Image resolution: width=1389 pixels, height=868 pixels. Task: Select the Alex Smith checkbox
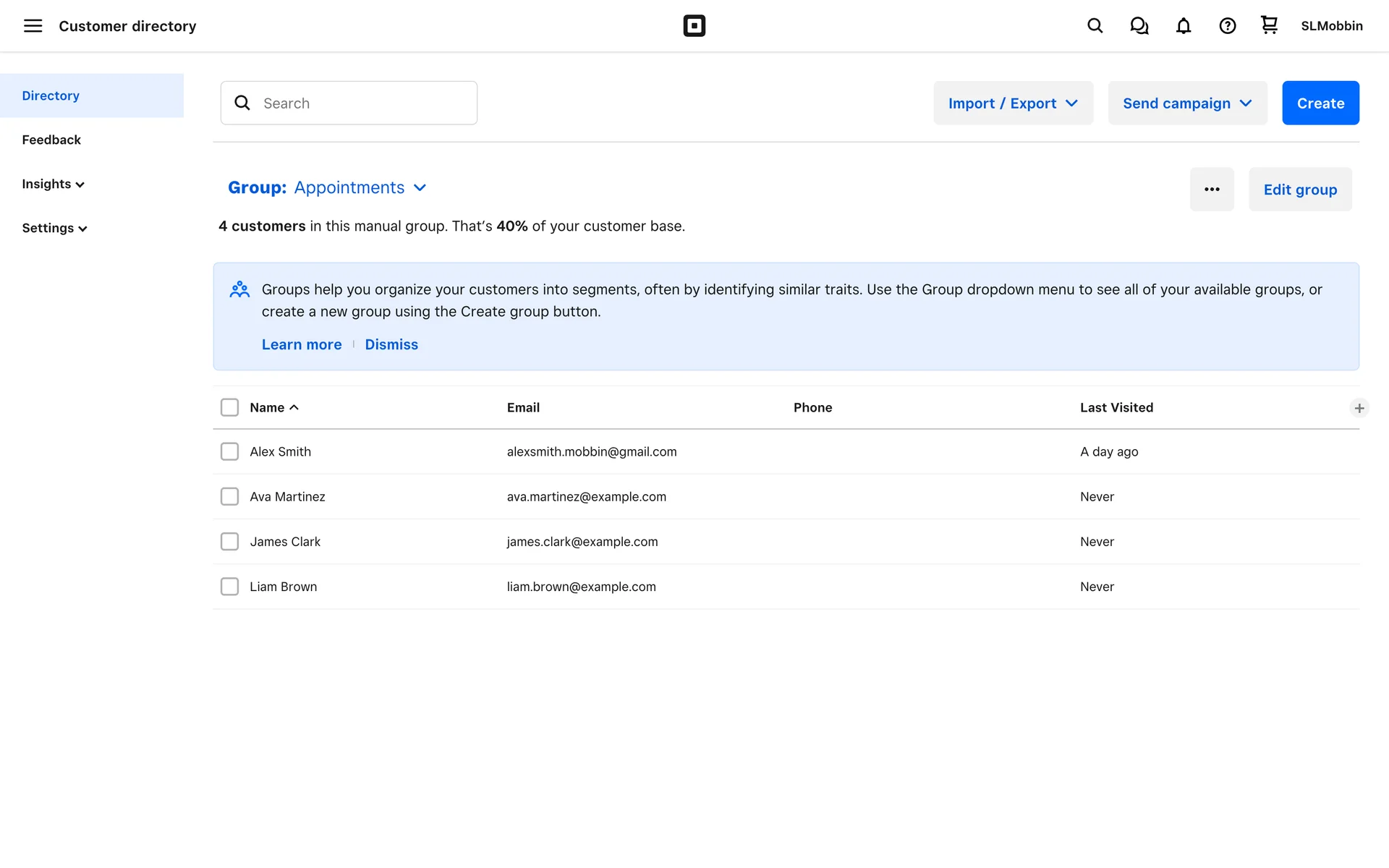pyautogui.click(x=229, y=451)
